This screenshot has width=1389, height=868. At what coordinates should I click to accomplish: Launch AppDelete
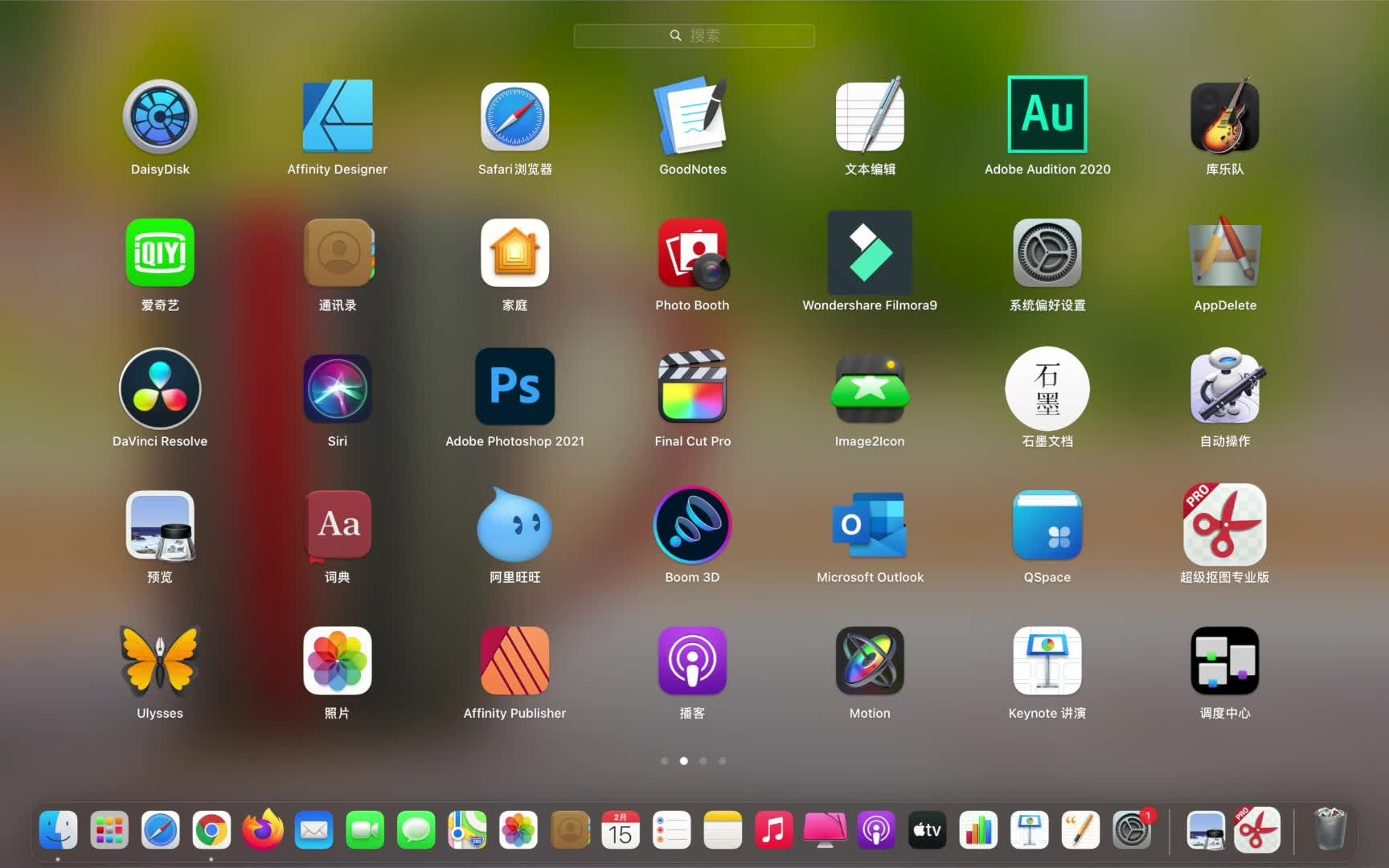point(1225,251)
